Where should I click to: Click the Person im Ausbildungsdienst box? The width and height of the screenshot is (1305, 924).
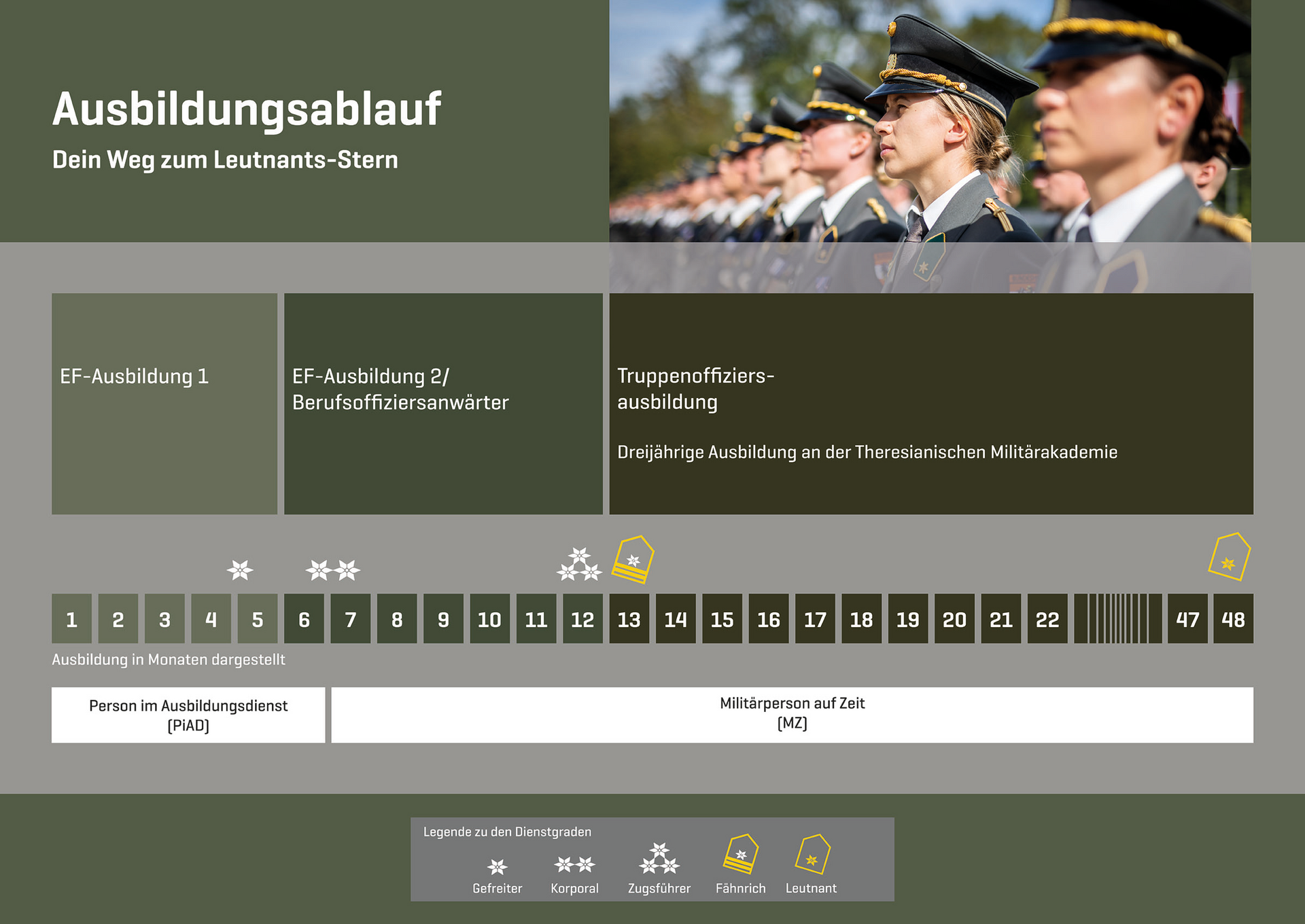click(x=188, y=715)
